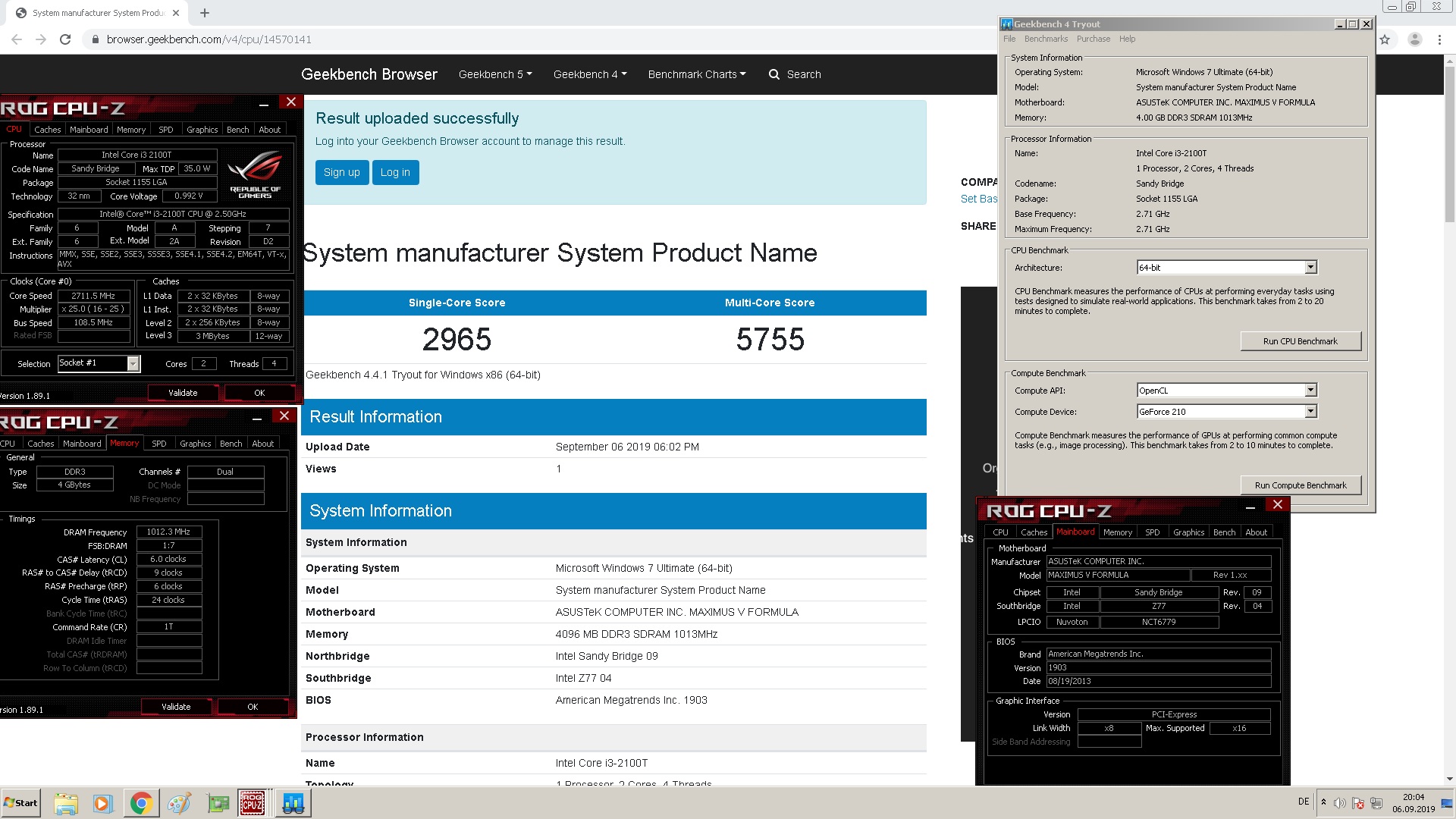Switch to CPU tab in memory CPU-Z window
1456x819 pixels.
point(8,444)
